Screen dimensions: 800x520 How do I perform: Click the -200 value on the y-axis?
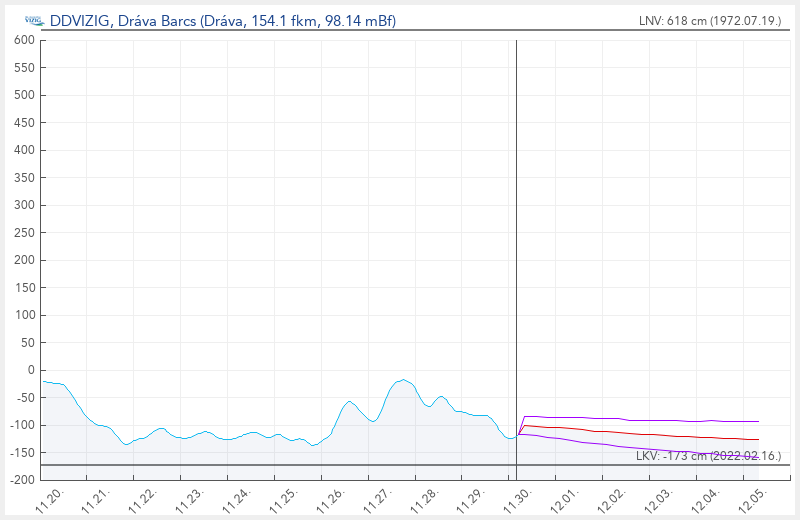pyautogui.click(x=20, y=480)
